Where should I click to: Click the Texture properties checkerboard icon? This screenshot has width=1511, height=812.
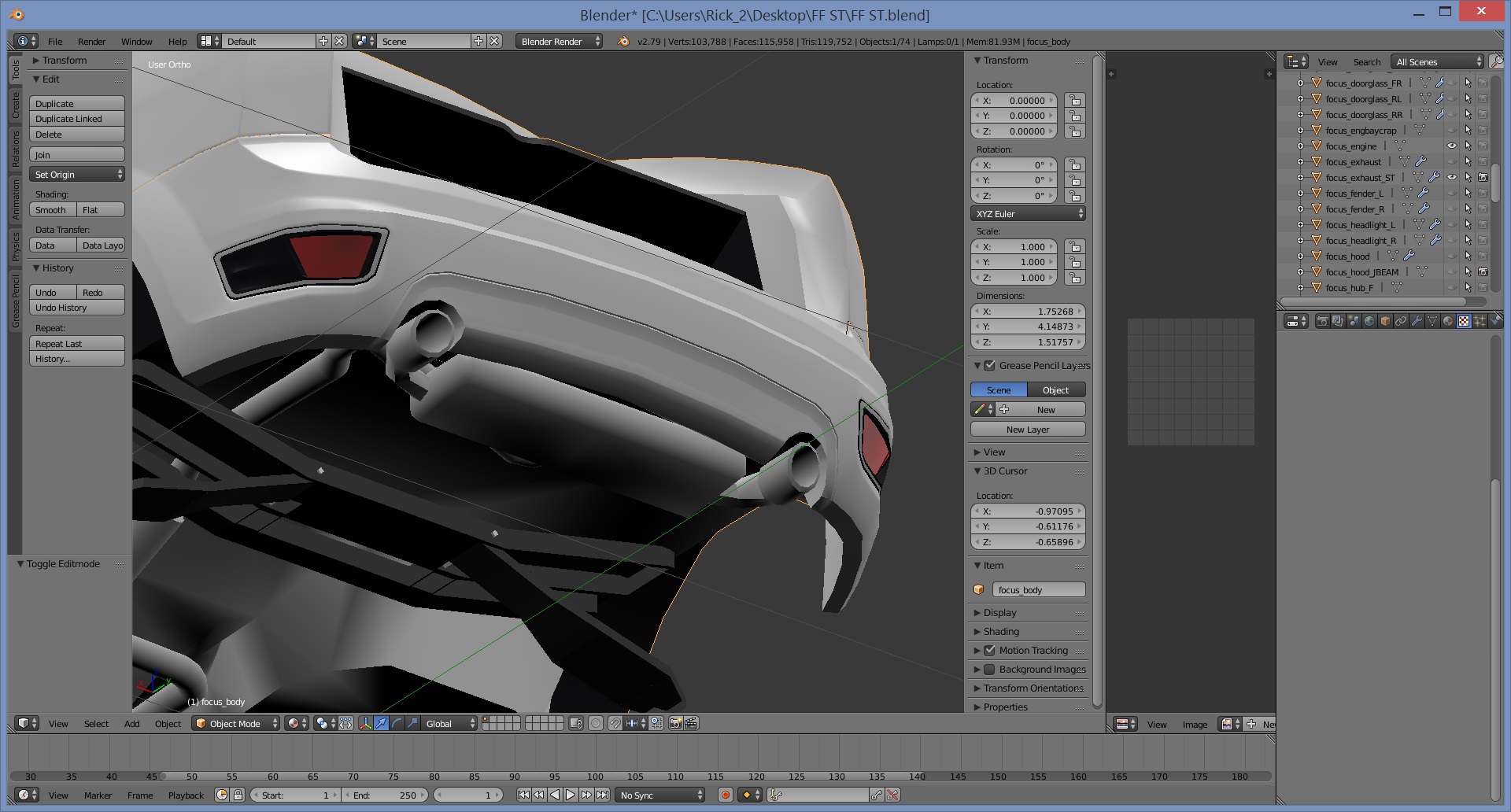[1464, 321]
